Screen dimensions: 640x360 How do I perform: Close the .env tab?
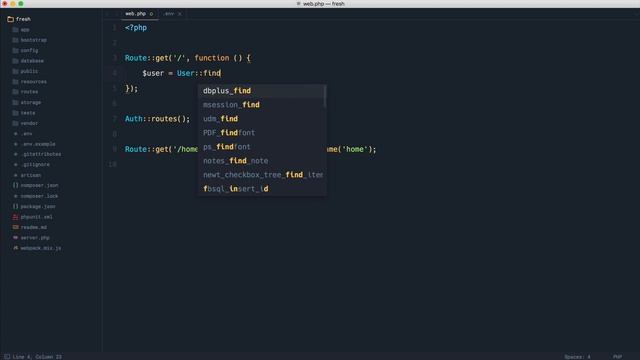[x=180, y=14]
